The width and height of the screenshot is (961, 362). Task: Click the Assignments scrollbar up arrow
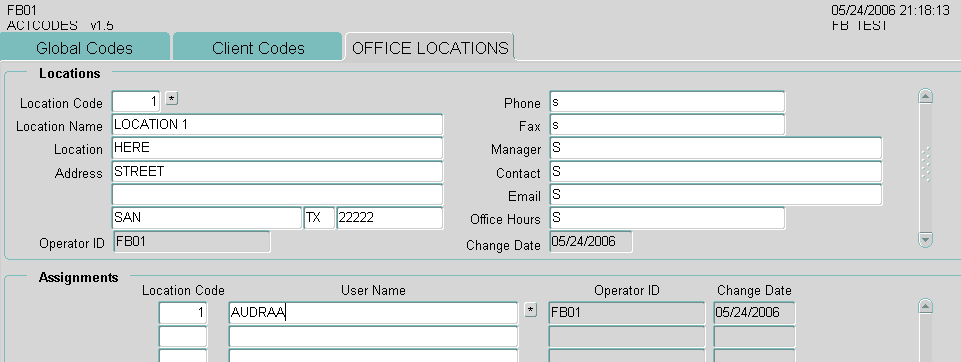coord(925,306)
